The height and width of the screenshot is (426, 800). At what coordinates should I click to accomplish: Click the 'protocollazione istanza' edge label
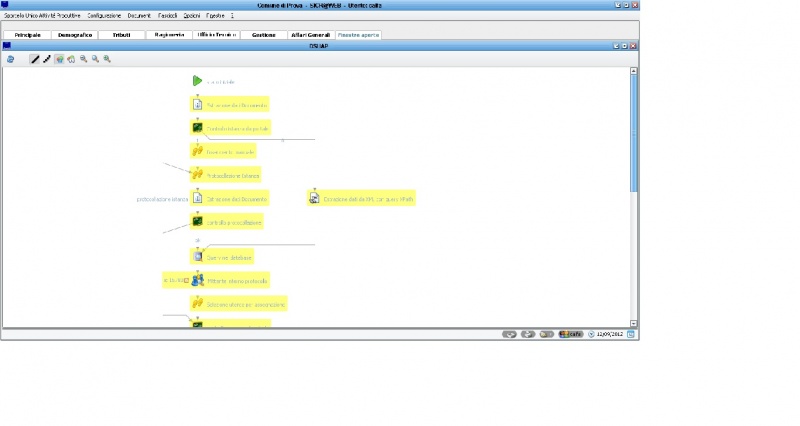click(x=162, y=199)
